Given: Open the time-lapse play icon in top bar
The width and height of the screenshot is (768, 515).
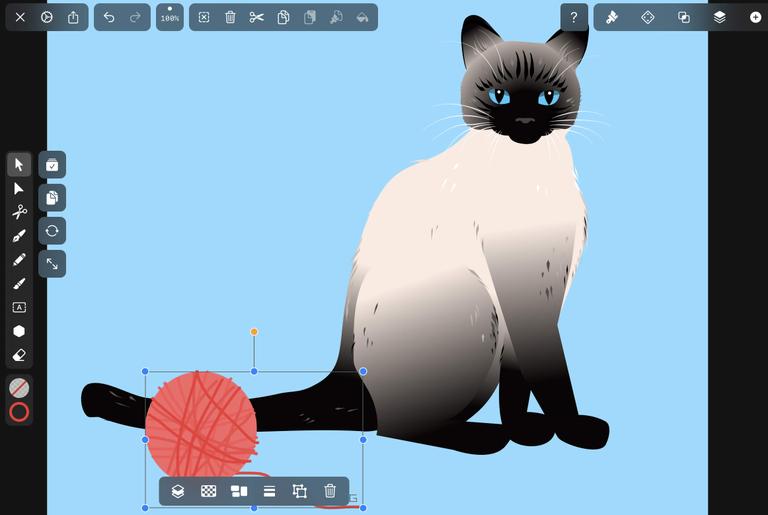Looking at the screenshot, I should 47,18.
